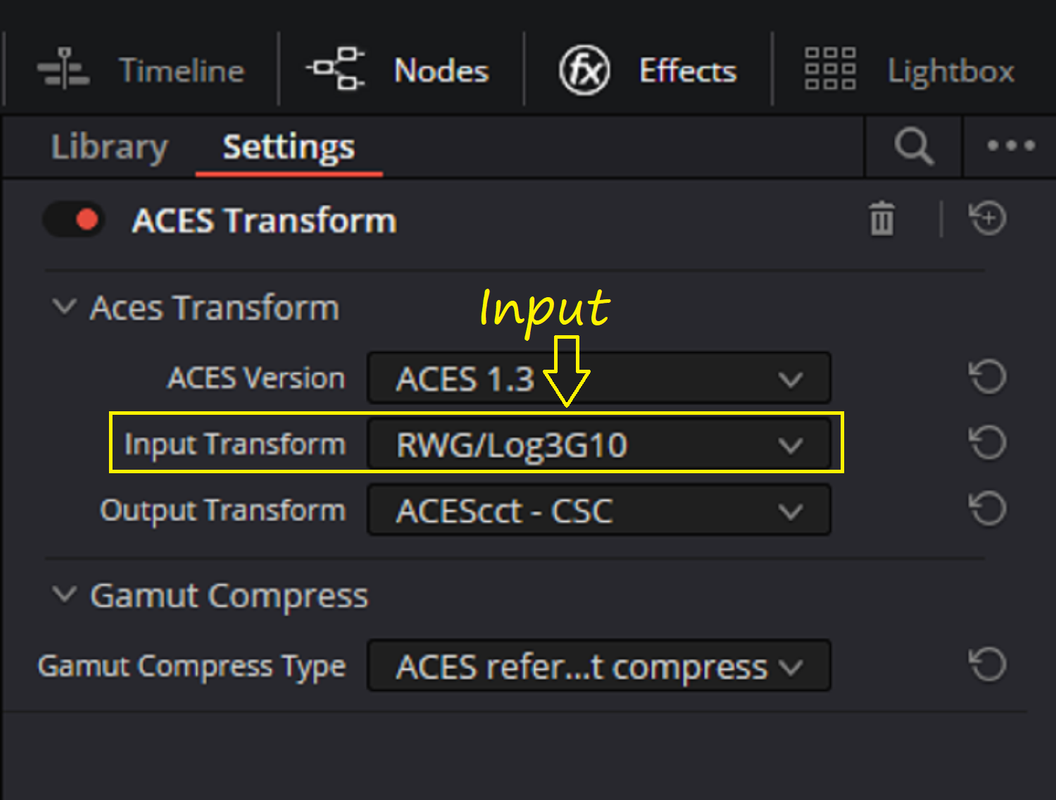Screen dimensions: 1056x800
Task: Collapse the Aces Transform section
Action: click(65, 307)
